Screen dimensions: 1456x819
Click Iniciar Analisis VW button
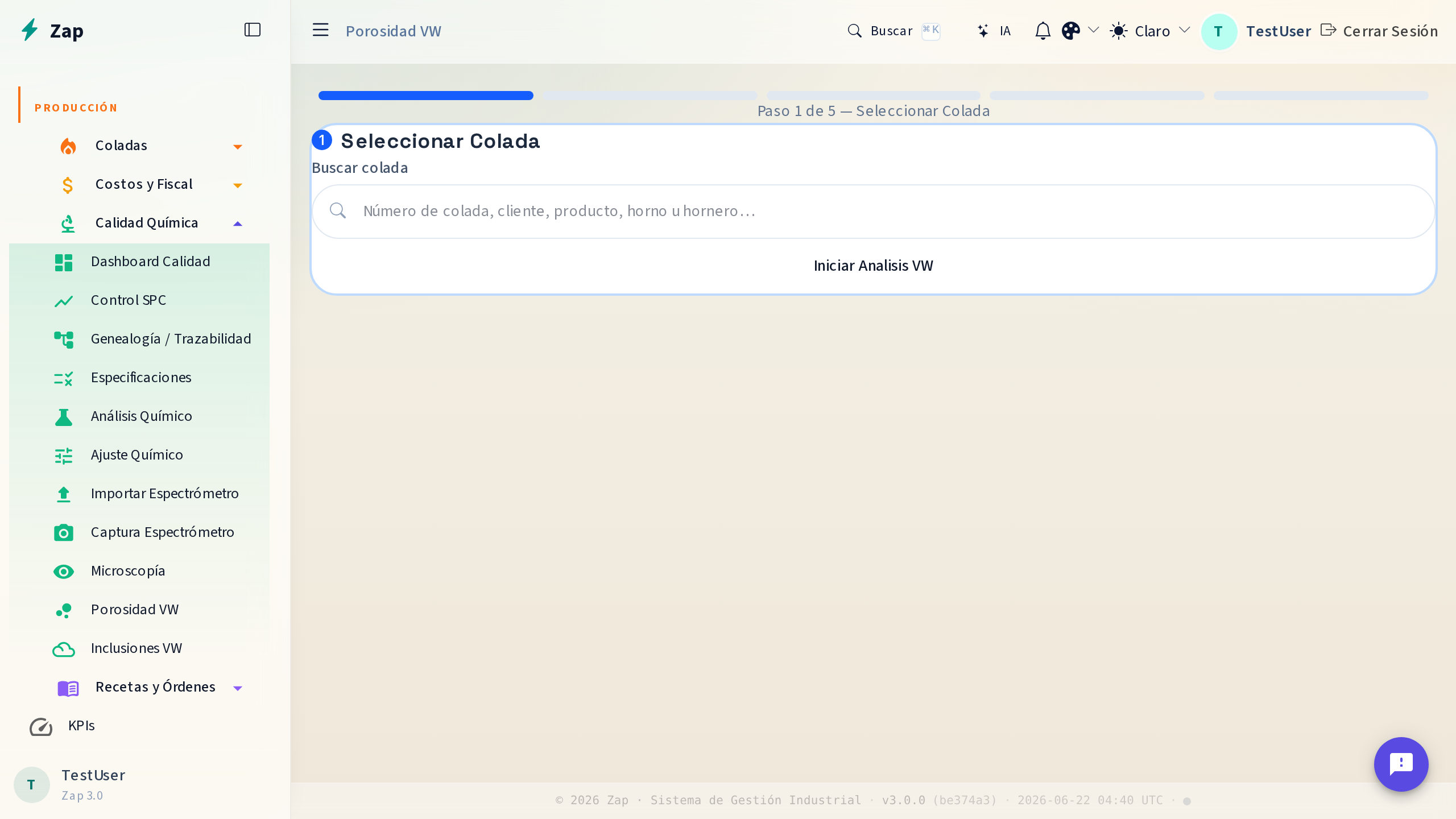click(x=873, y=266)
